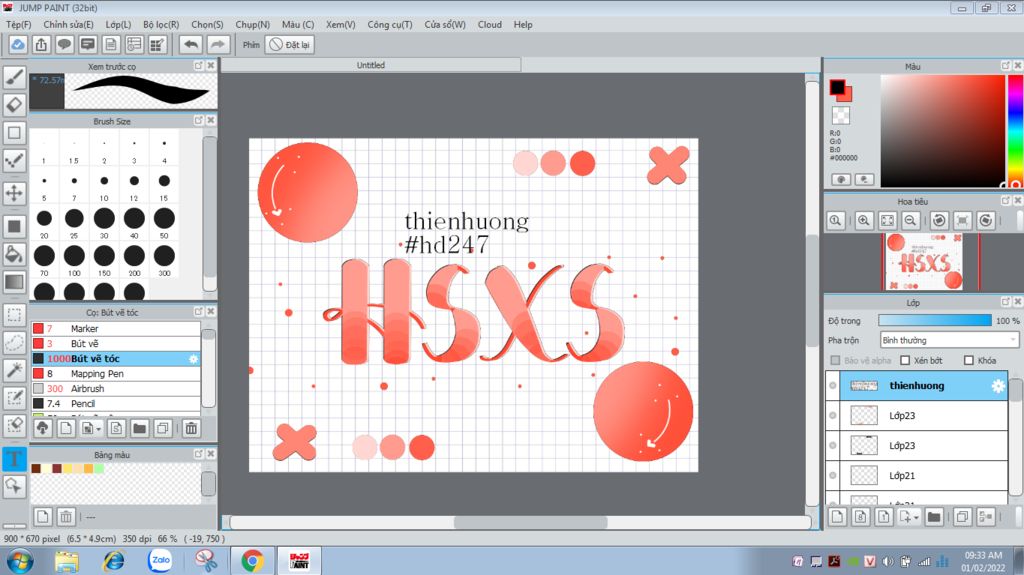Select the Move tool

coord(14,193)
